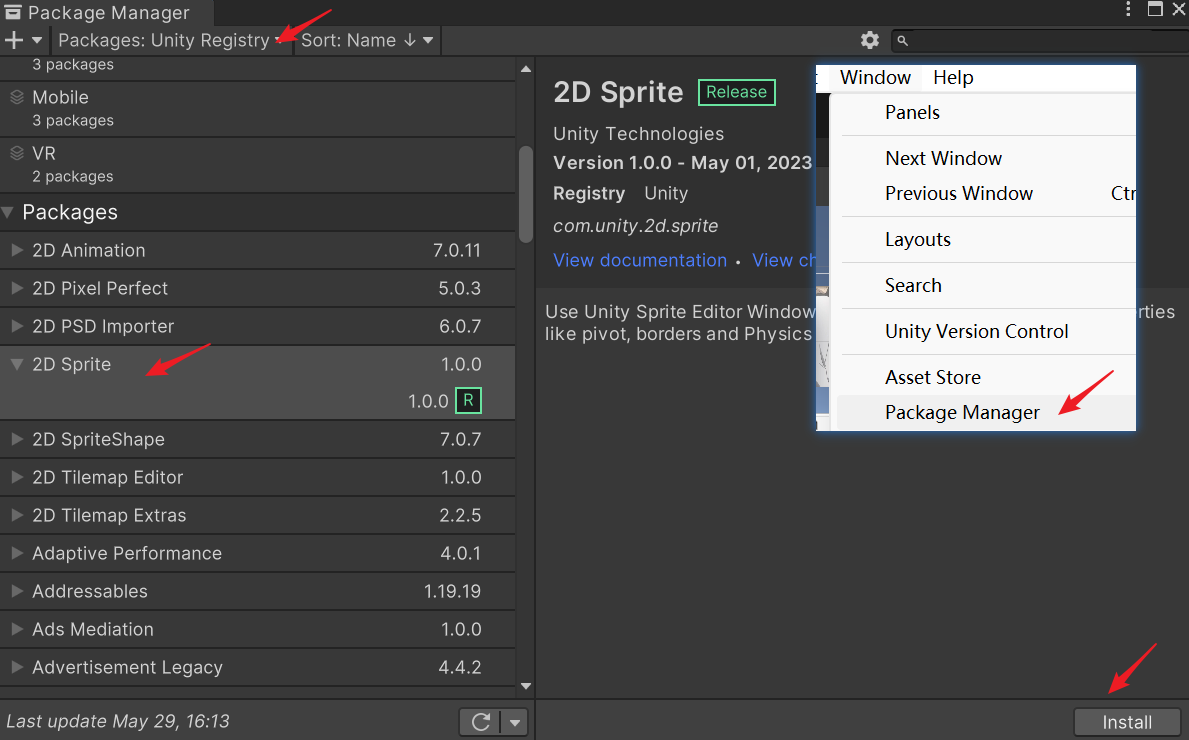This screenshot has width=1189, height=740.
Task: Open the settings gear icon
Action: click(x=870, y=40)
